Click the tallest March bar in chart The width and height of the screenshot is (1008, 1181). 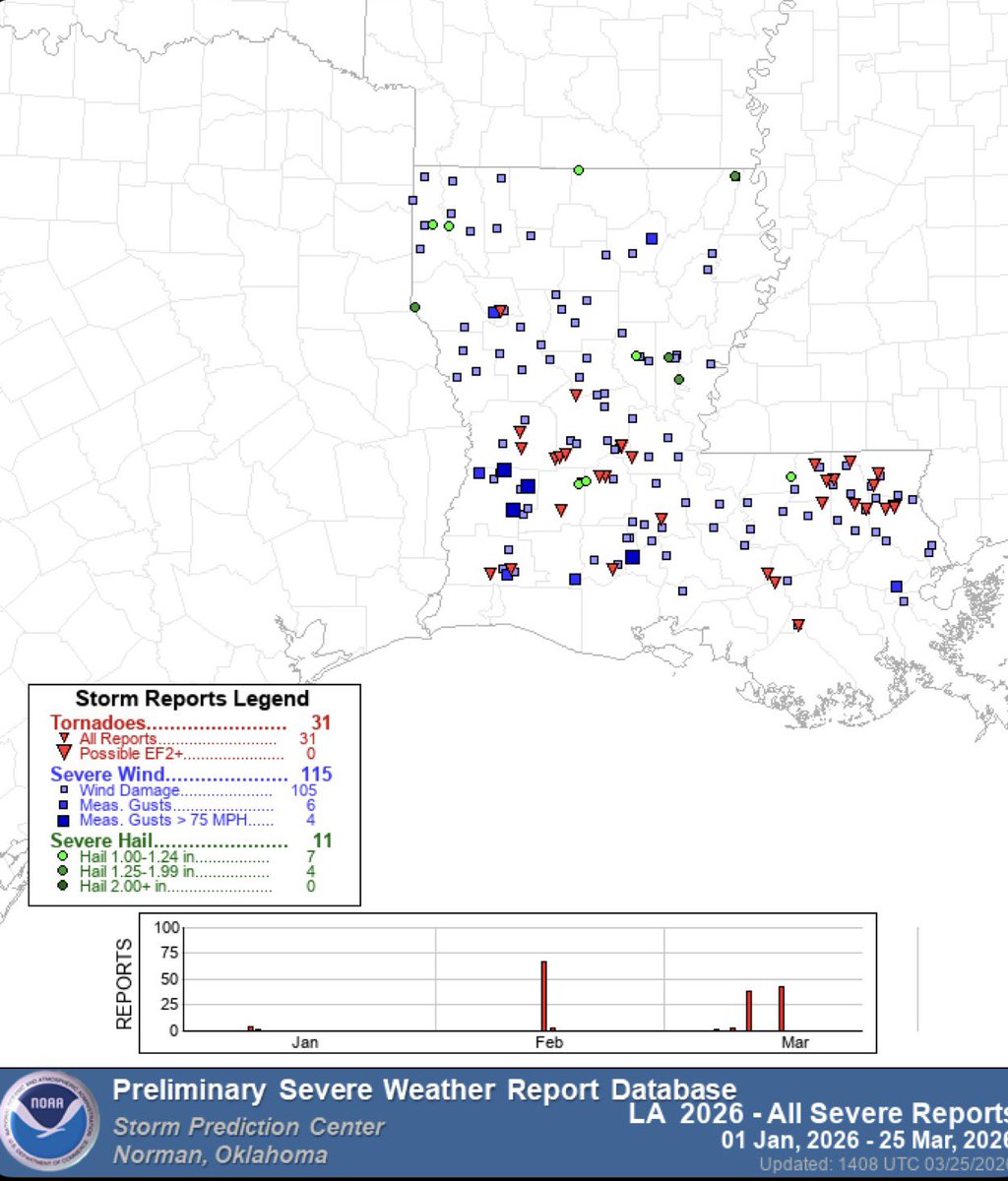pos(782,1009)
